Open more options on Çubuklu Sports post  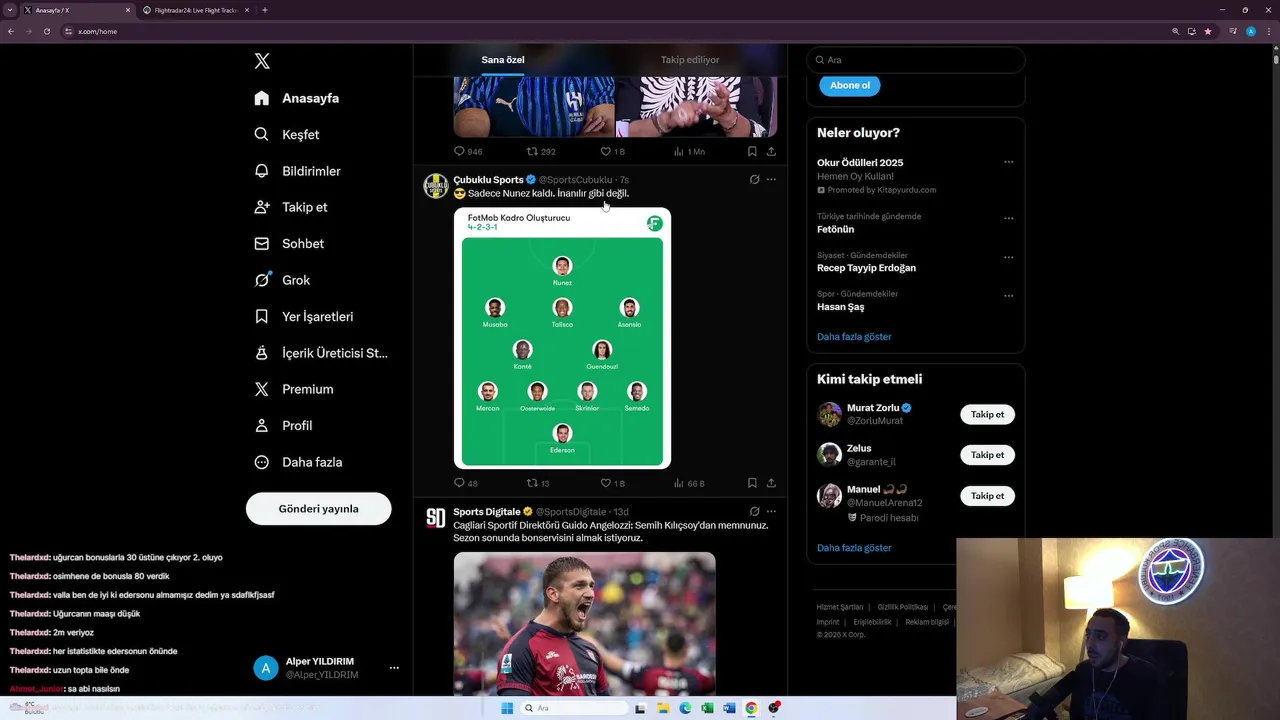(771, 180)
